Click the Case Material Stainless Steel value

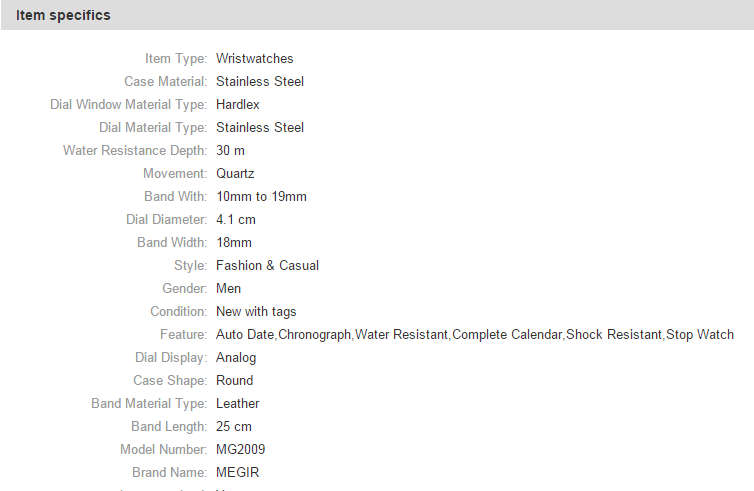pos(260,81)
